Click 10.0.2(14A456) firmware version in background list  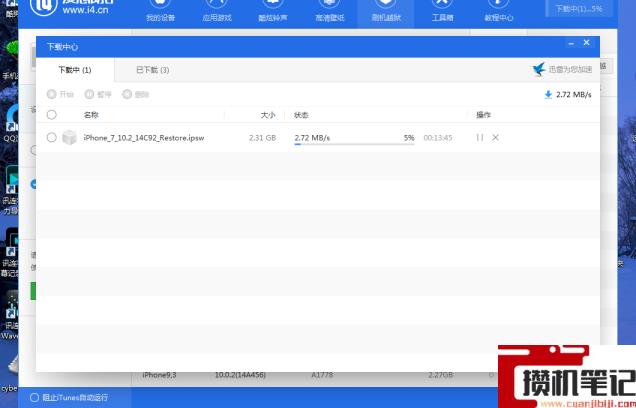240,375
